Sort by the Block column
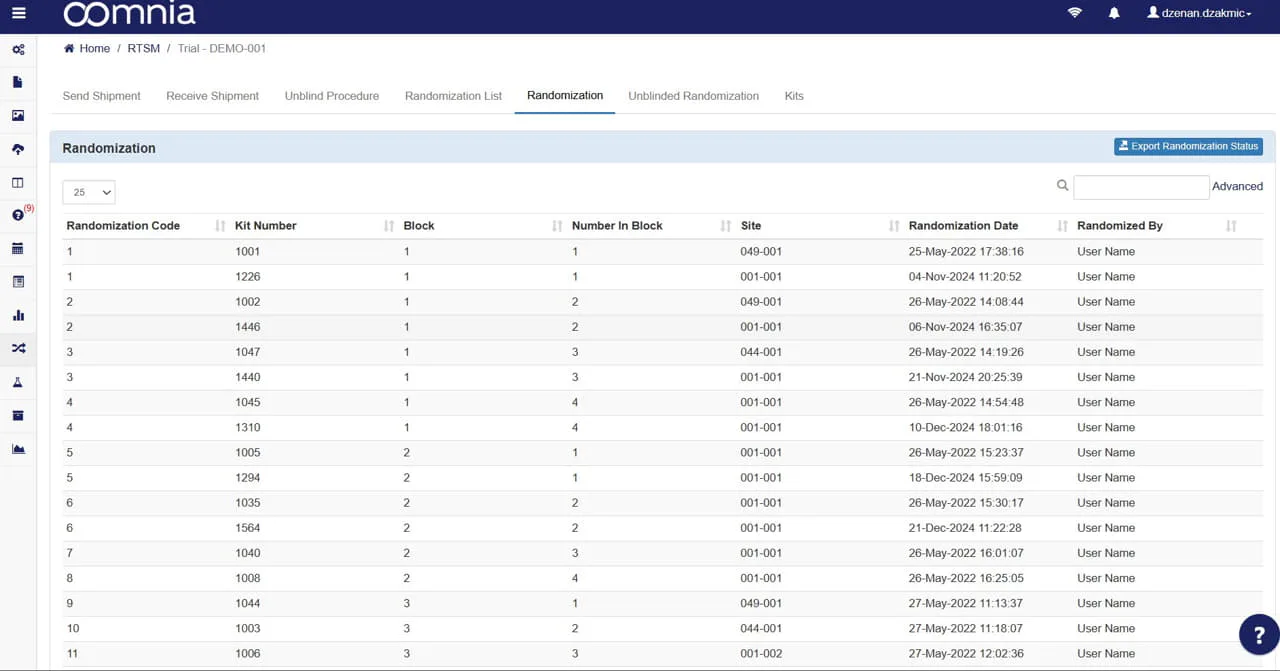This screenshot has width=1280, height=671. (483, 226)
